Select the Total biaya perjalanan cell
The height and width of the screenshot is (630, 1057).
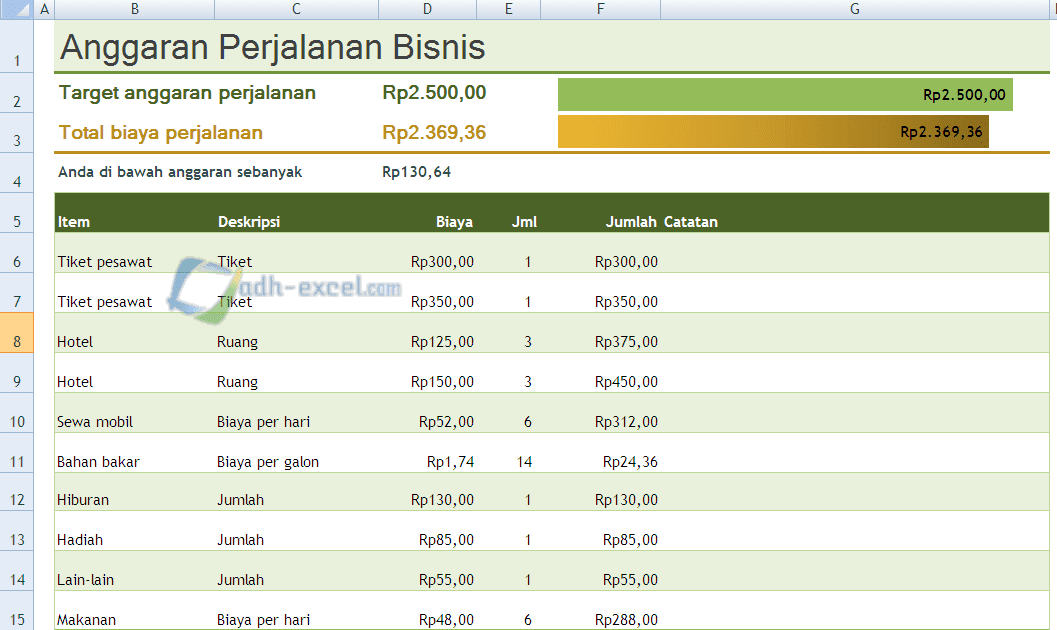point(160,131)
